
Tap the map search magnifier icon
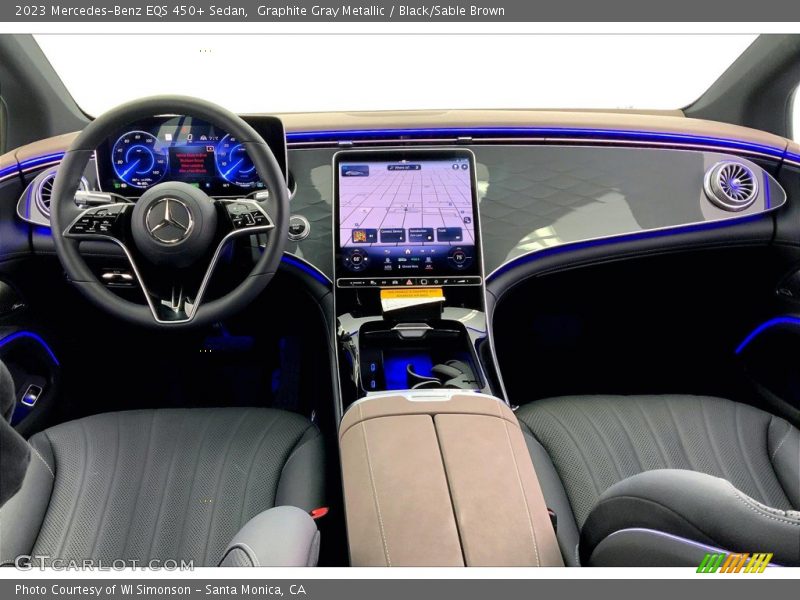(467, 220)
